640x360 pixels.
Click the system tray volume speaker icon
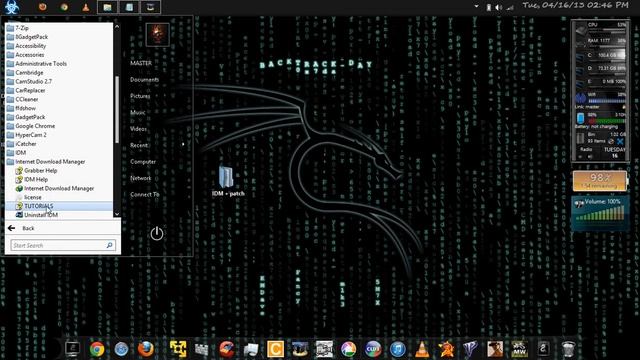pyautogui.click(x=499, y=7)
